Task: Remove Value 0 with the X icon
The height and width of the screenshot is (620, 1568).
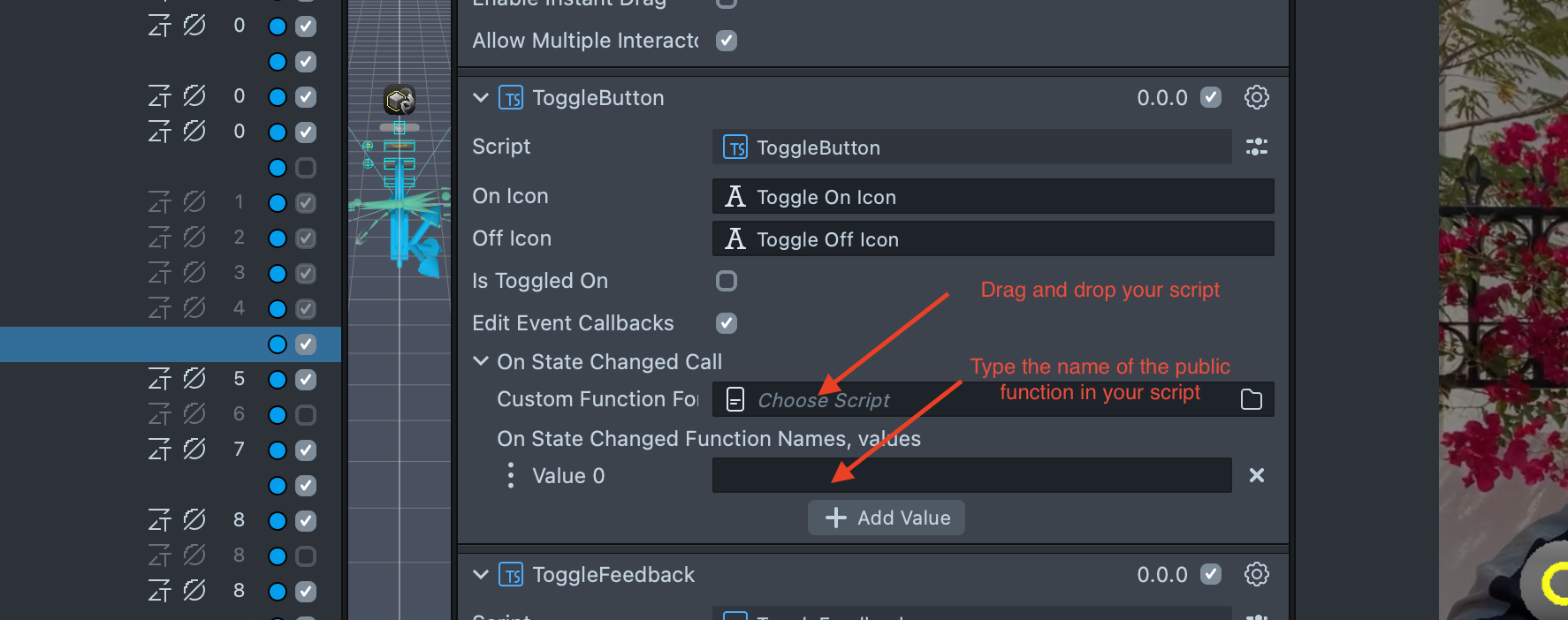Action: (x=1256, y=475)
